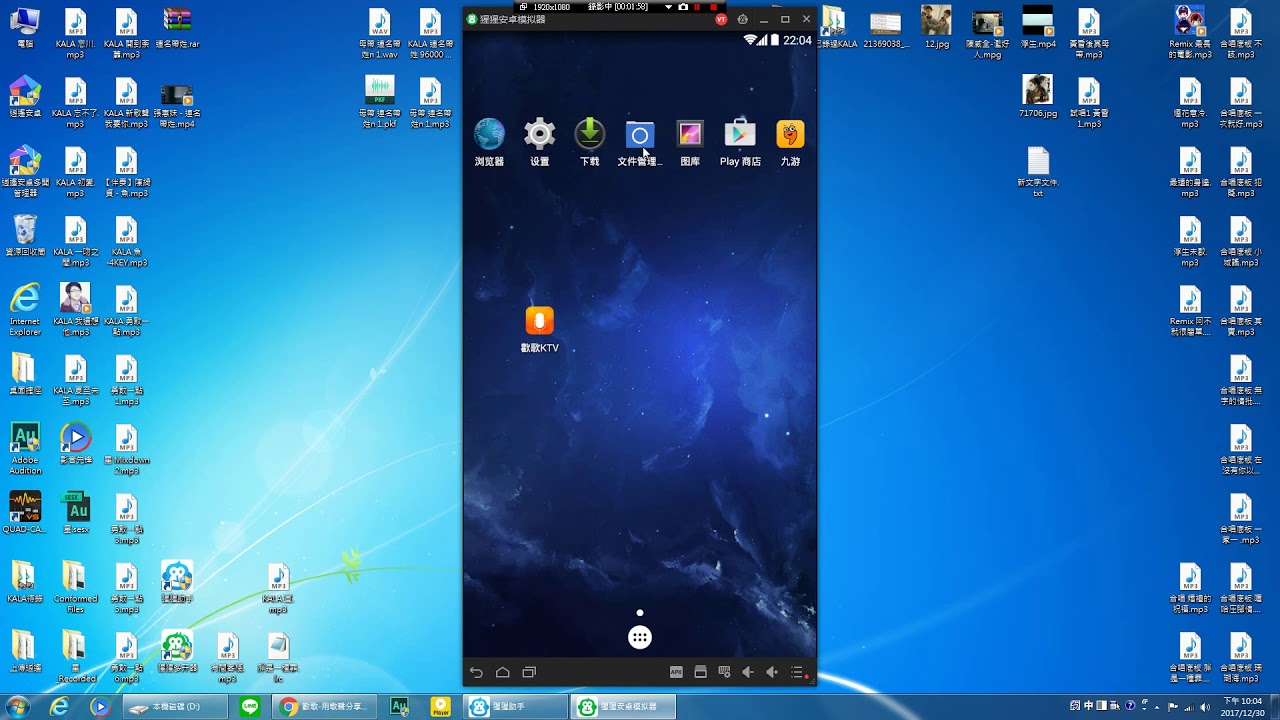The width and height of the screenshot is (1280, 720).
Task: Click the red VT badge in emulator title bar
Action: 721,19
